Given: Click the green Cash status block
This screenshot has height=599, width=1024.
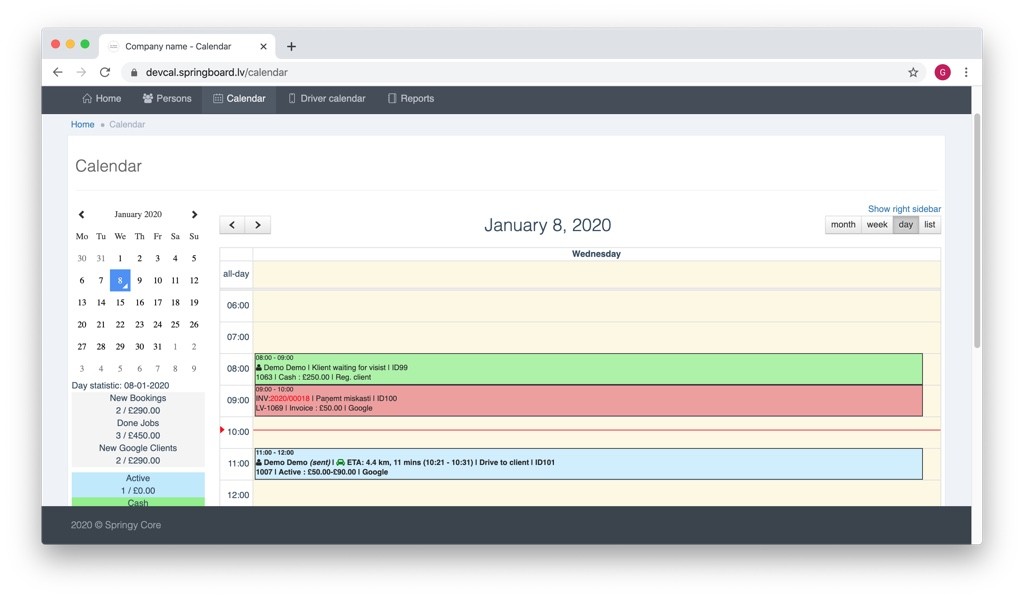Looking at the screenshot, I should coord(138,502).
